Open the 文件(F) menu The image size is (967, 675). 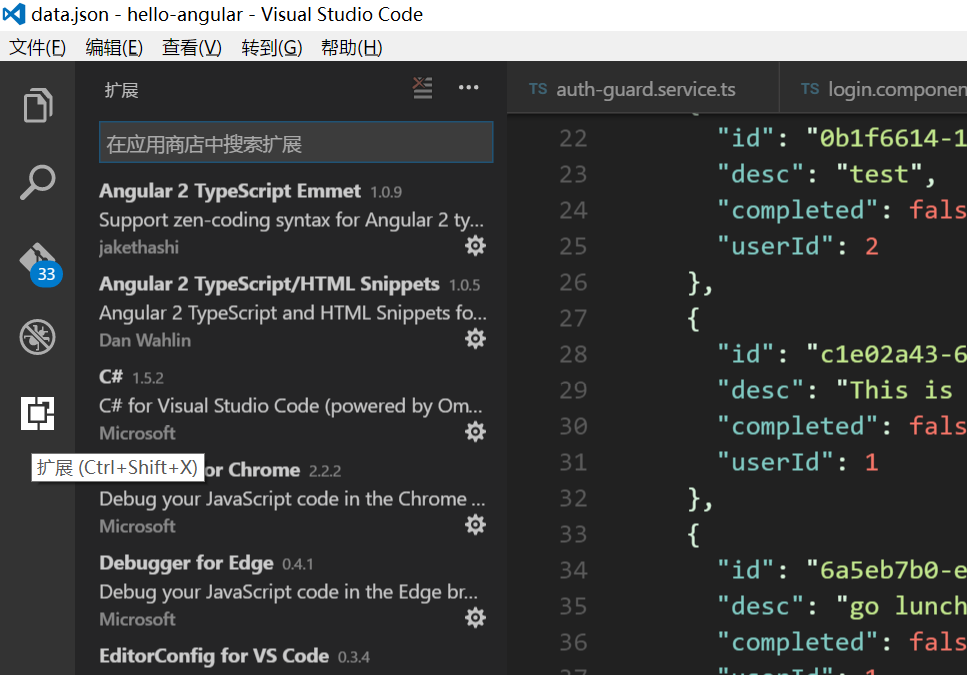[38, 47]
